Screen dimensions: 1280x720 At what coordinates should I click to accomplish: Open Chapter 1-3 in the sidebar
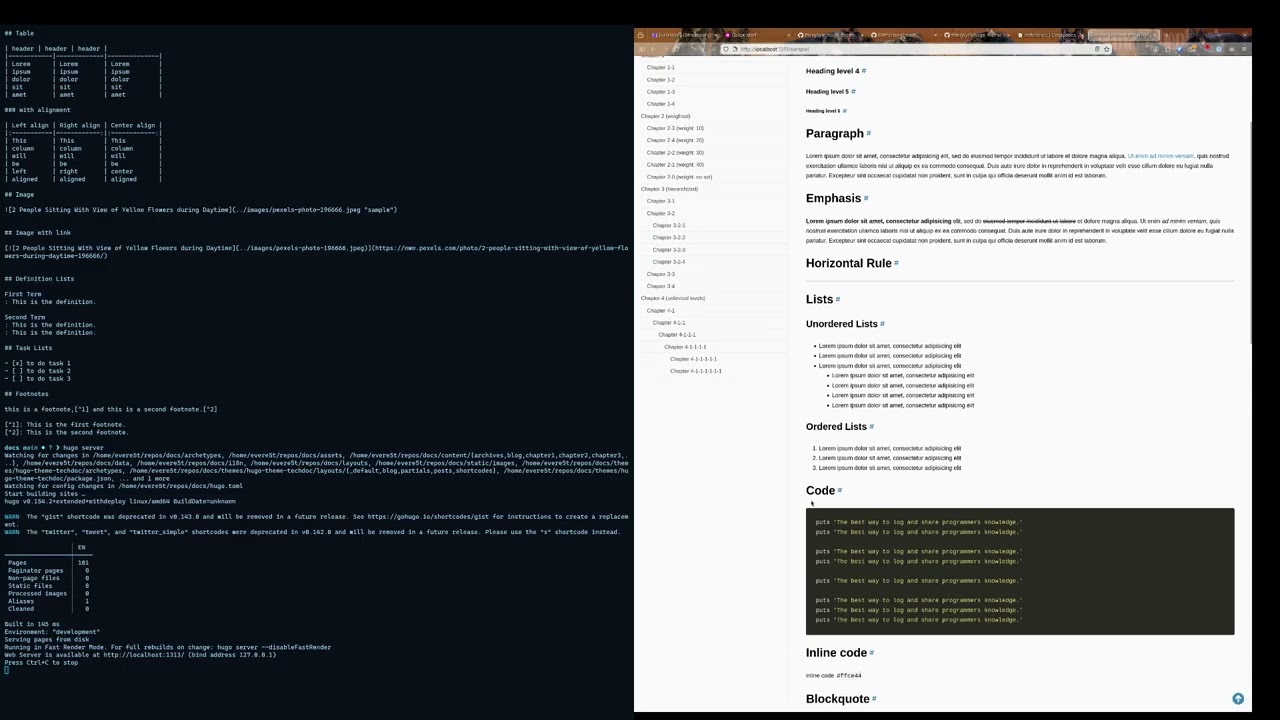[660, 92]
